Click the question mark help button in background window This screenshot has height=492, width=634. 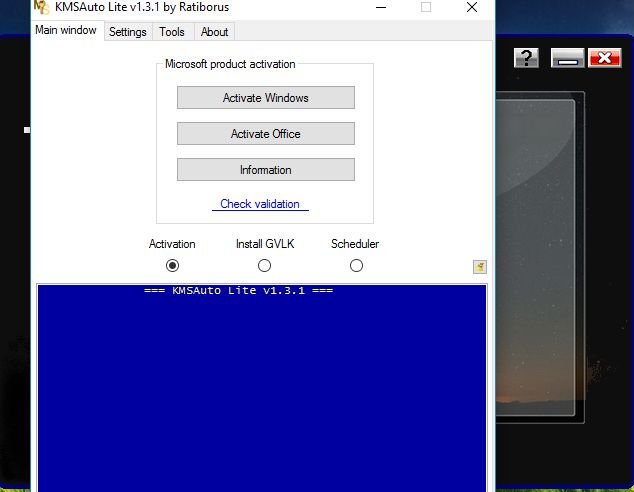coord(526,58)
